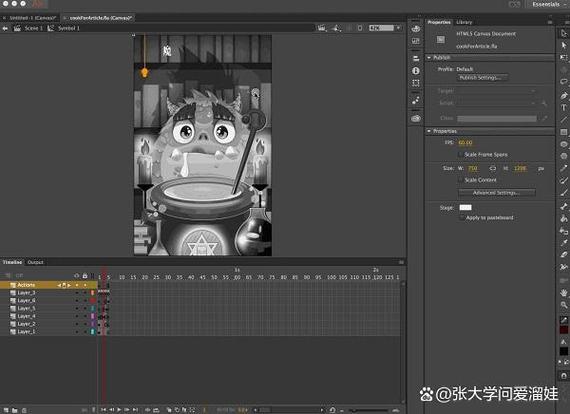Open the Properties panel options menu
Image resolution: width=570 pixels, height=414 pixels.
click(550, 22)
